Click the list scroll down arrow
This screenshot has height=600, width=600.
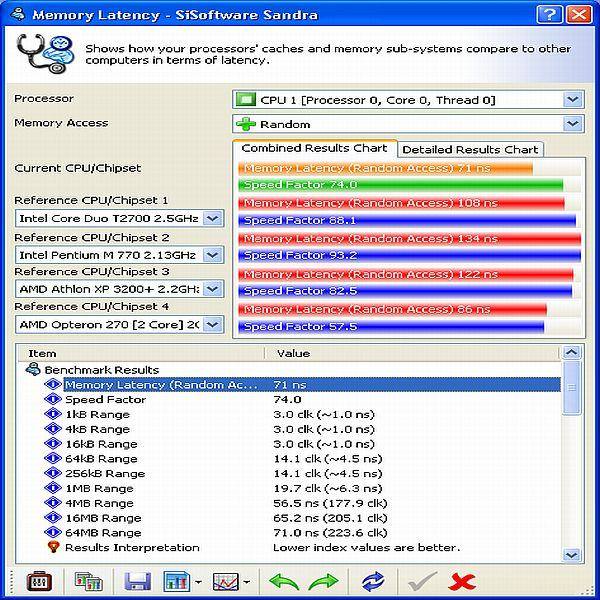coord(572,554)
